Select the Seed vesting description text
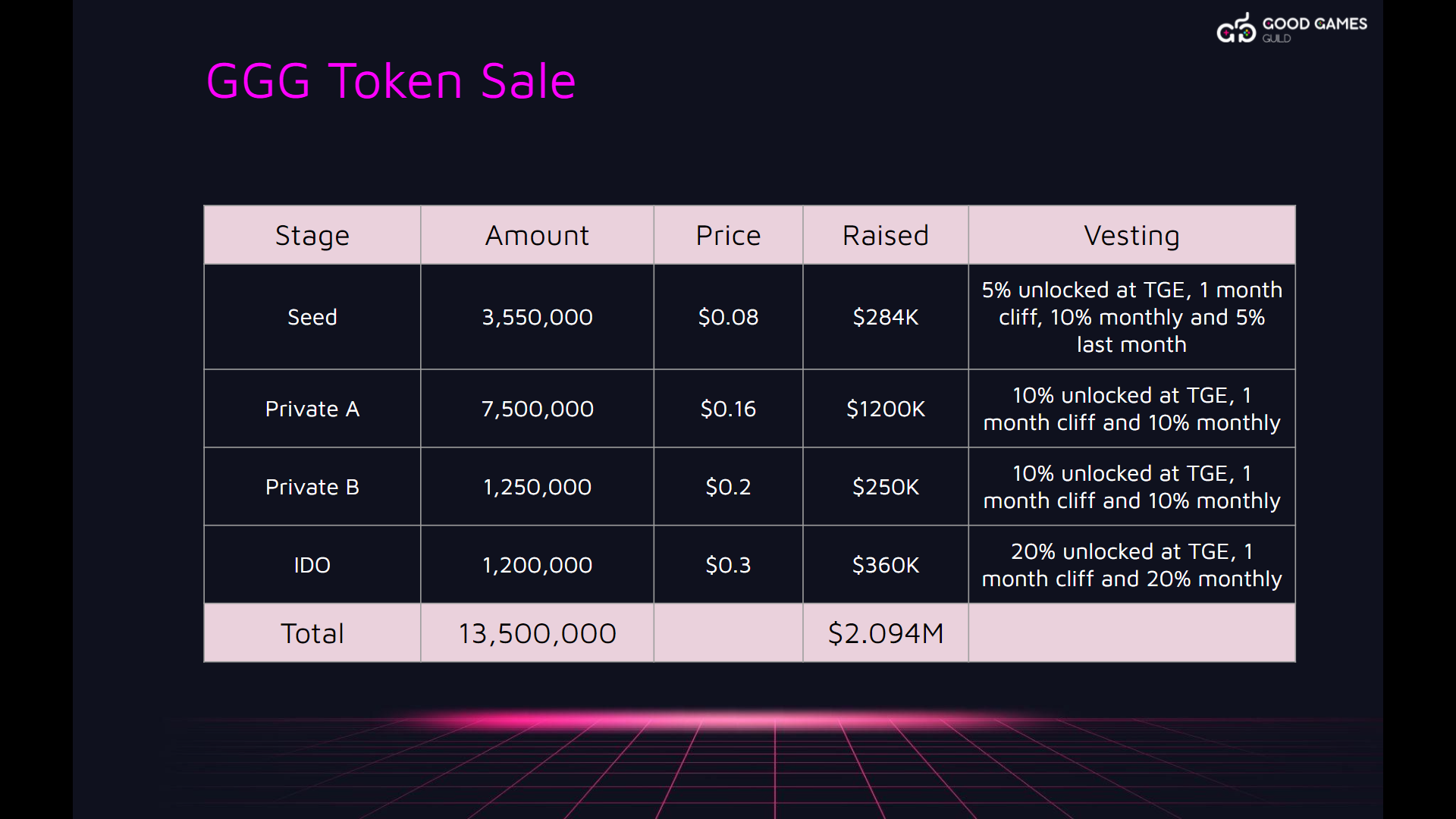This screenshot has width=1456, height=819. [1131, 317]
